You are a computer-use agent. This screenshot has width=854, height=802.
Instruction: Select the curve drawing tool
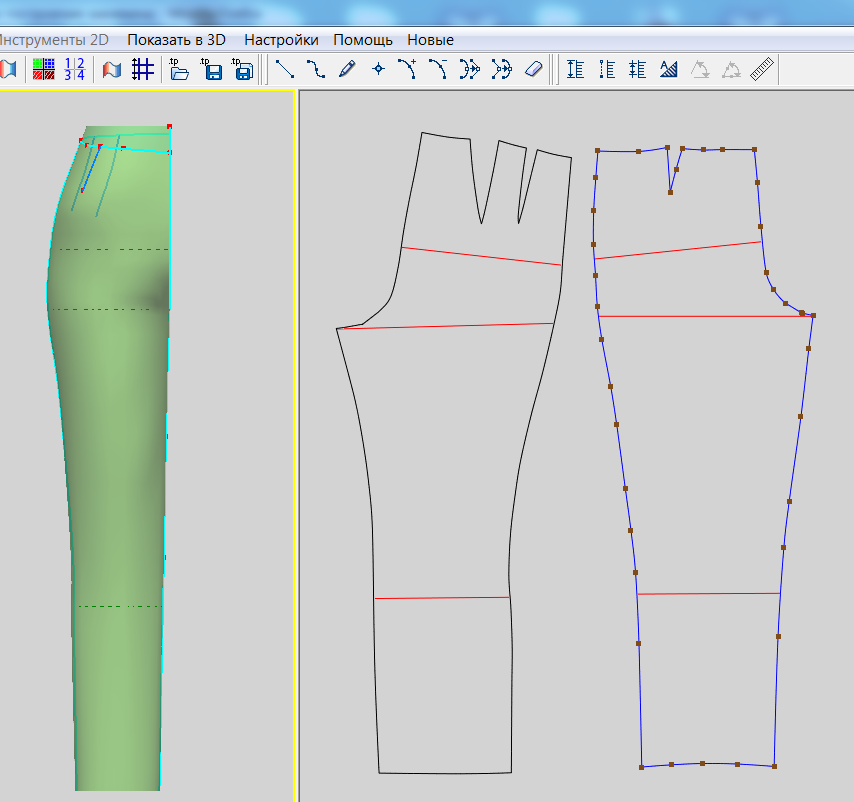pyautogui.click(x=316, y=70)
